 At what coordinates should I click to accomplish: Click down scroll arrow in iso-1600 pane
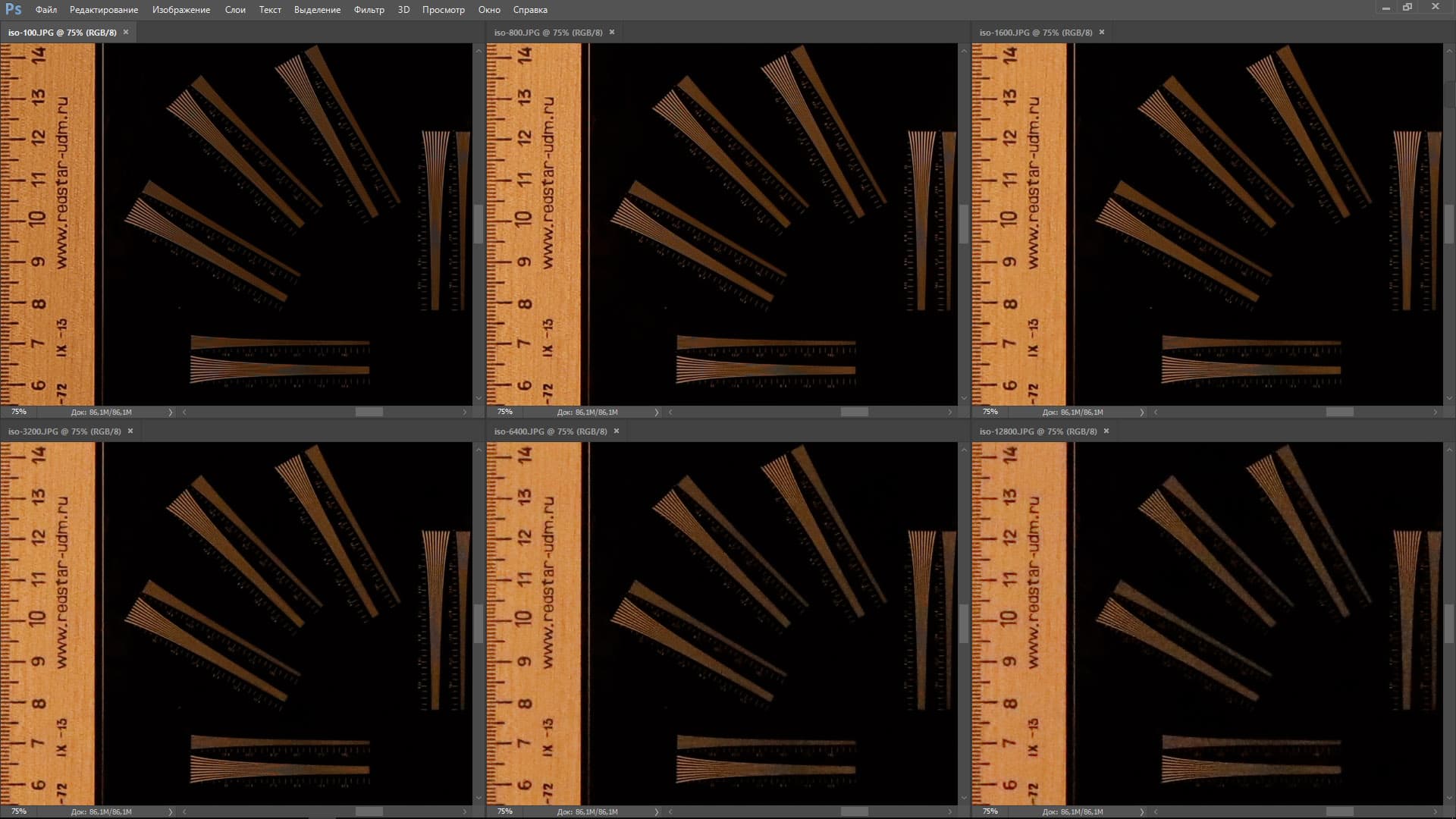1449,397
